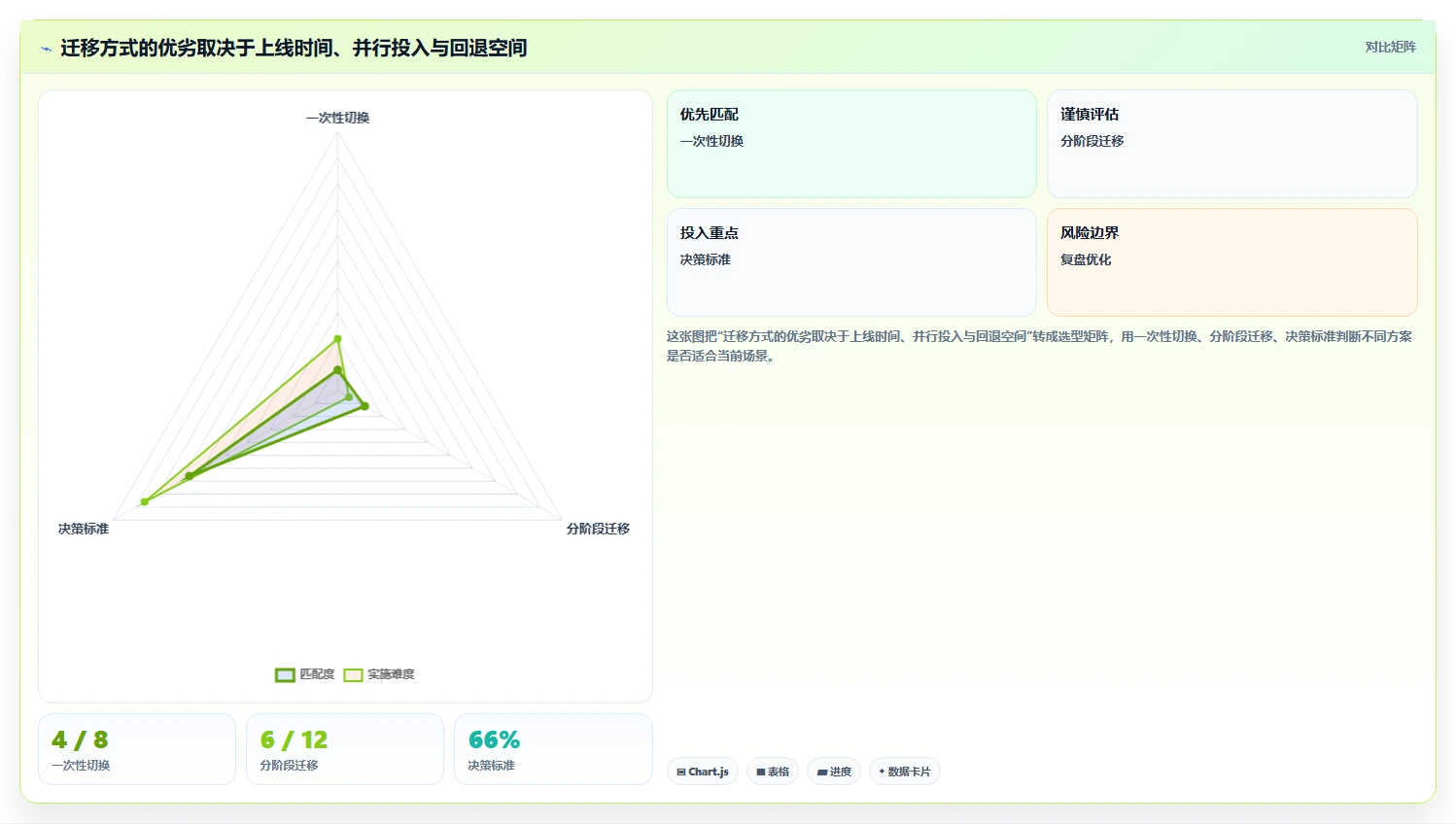Open the 风险边界 card
The image size is (1456, 824).
pos(1231,262)
